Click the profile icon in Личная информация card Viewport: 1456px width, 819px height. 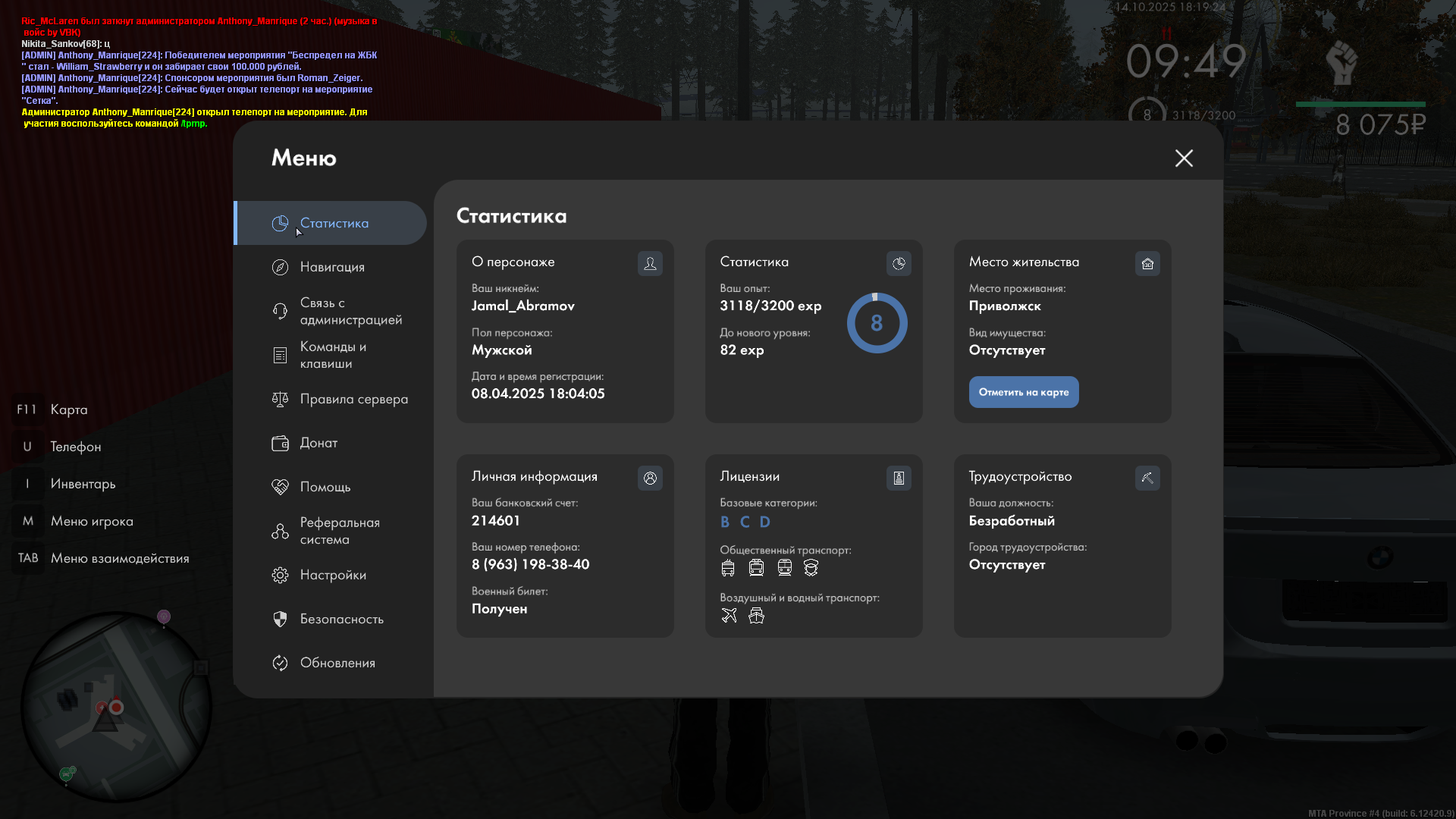[650, 478]
